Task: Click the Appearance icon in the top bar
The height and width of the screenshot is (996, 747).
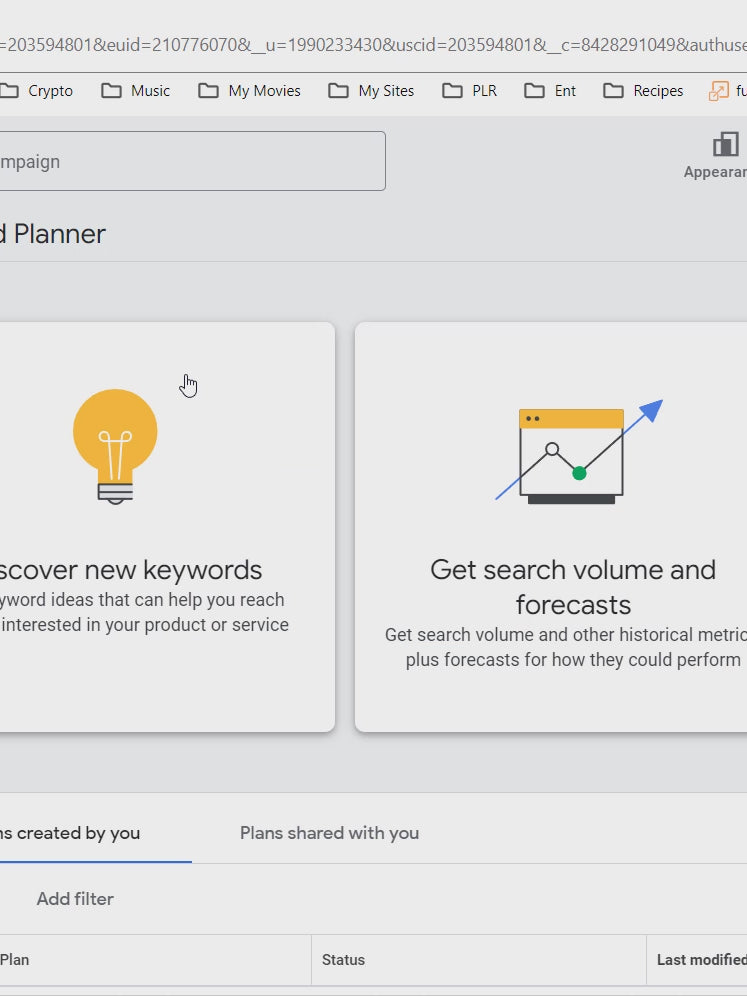Action: pyautogui.click(x=726, y=146)
